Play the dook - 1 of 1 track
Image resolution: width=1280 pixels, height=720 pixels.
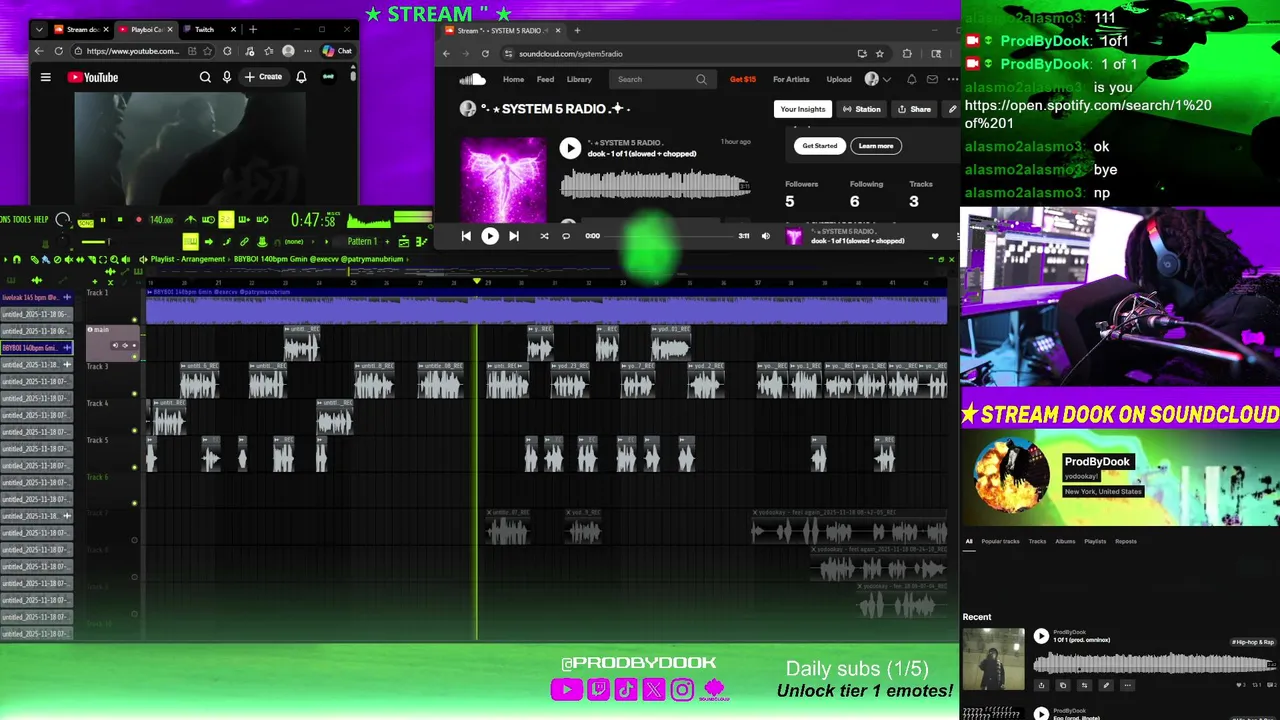(570, 148)
